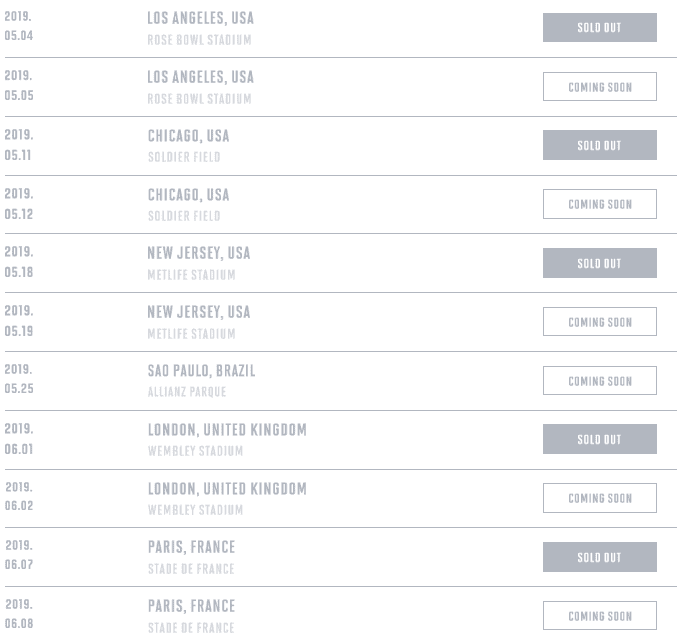Open London, United Kingdom 06.01 title
Image resolution: width=681 pixels, height=644 pixels.
[227, 429]
